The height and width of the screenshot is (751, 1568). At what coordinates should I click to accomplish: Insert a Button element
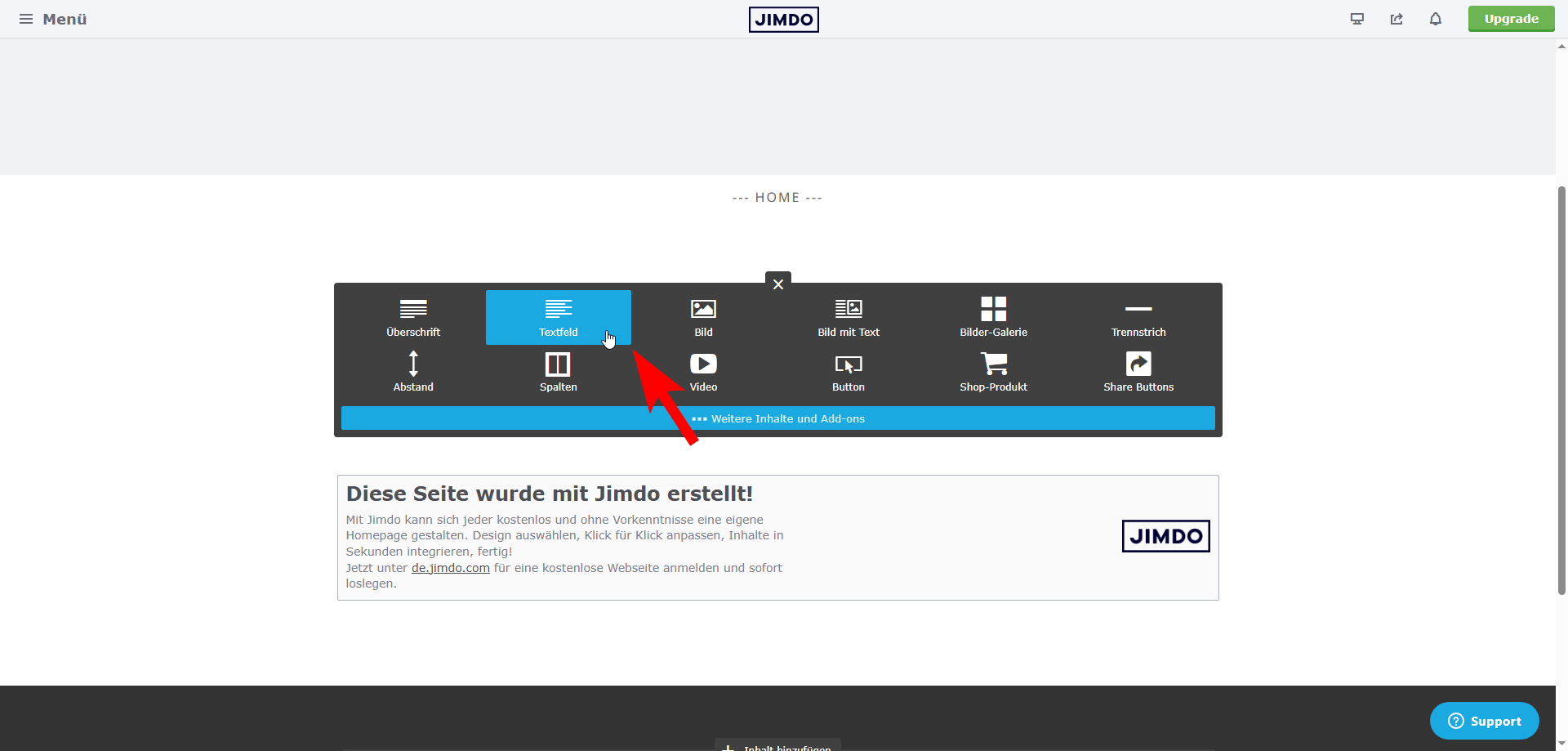pos(849,373)
